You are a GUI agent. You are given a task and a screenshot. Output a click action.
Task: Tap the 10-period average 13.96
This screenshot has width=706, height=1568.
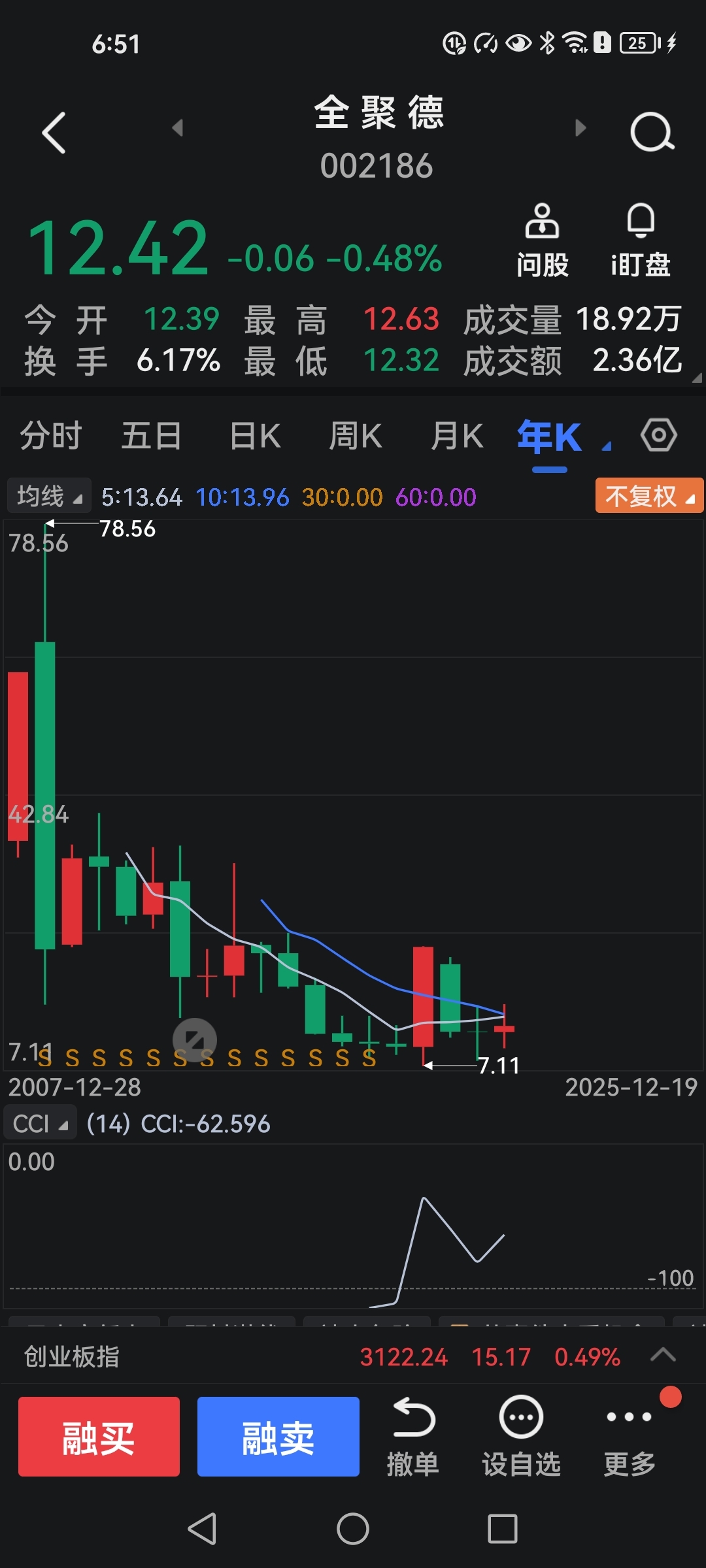coord(243,497)
